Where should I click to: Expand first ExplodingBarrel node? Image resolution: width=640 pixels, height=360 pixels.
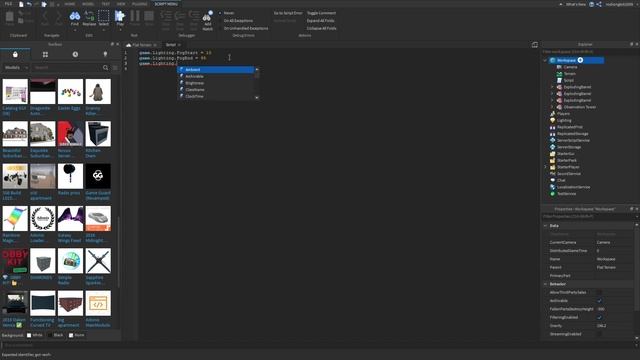(552, 87)
